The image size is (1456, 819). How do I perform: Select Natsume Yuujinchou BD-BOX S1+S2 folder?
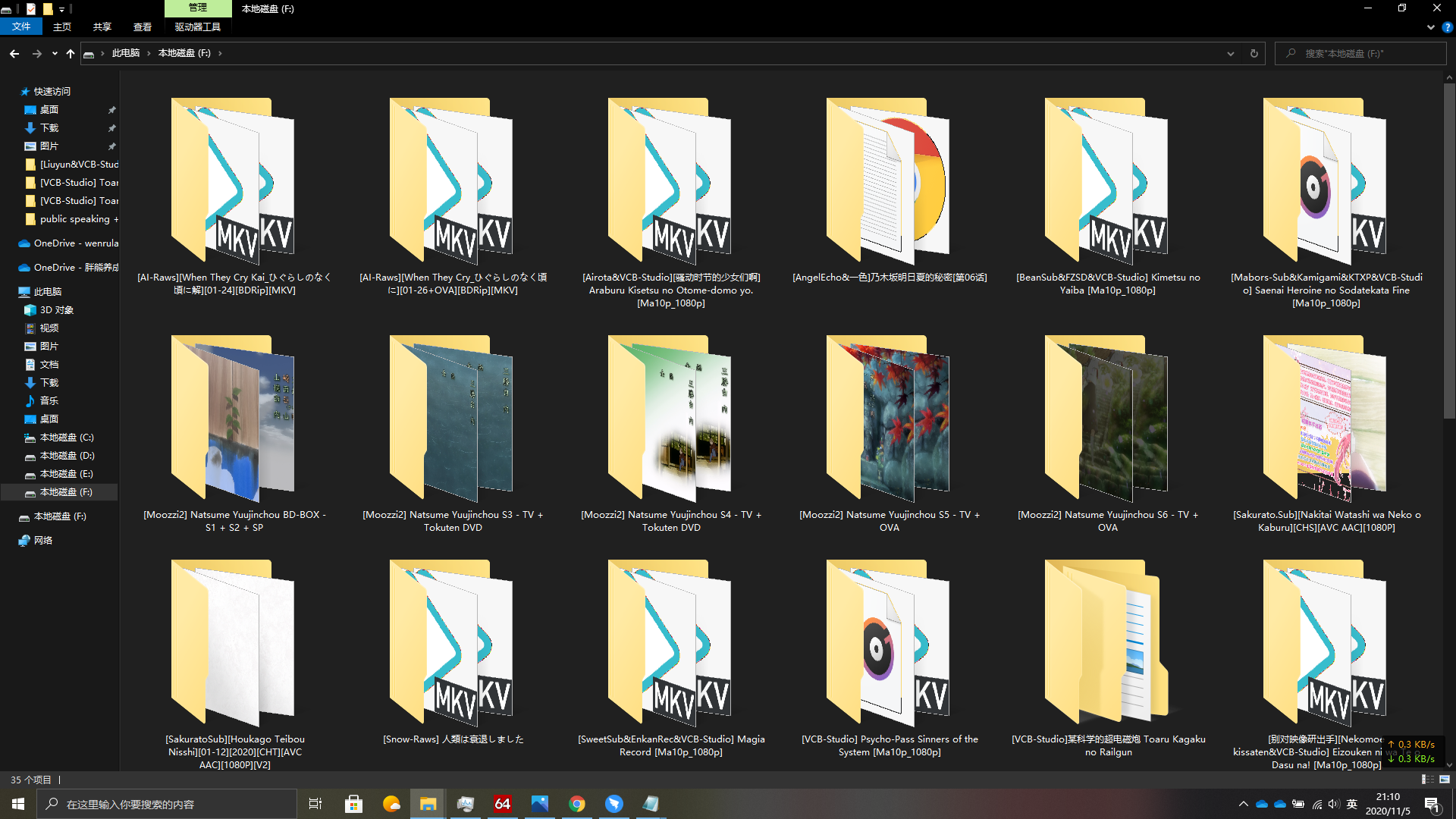point(234,434)
